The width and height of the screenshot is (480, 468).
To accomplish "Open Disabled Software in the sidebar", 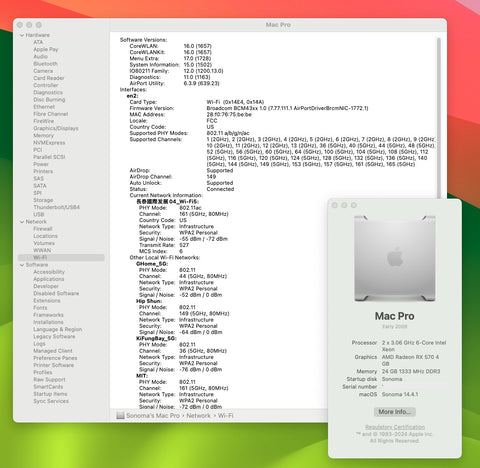I will tap(56, 293).
